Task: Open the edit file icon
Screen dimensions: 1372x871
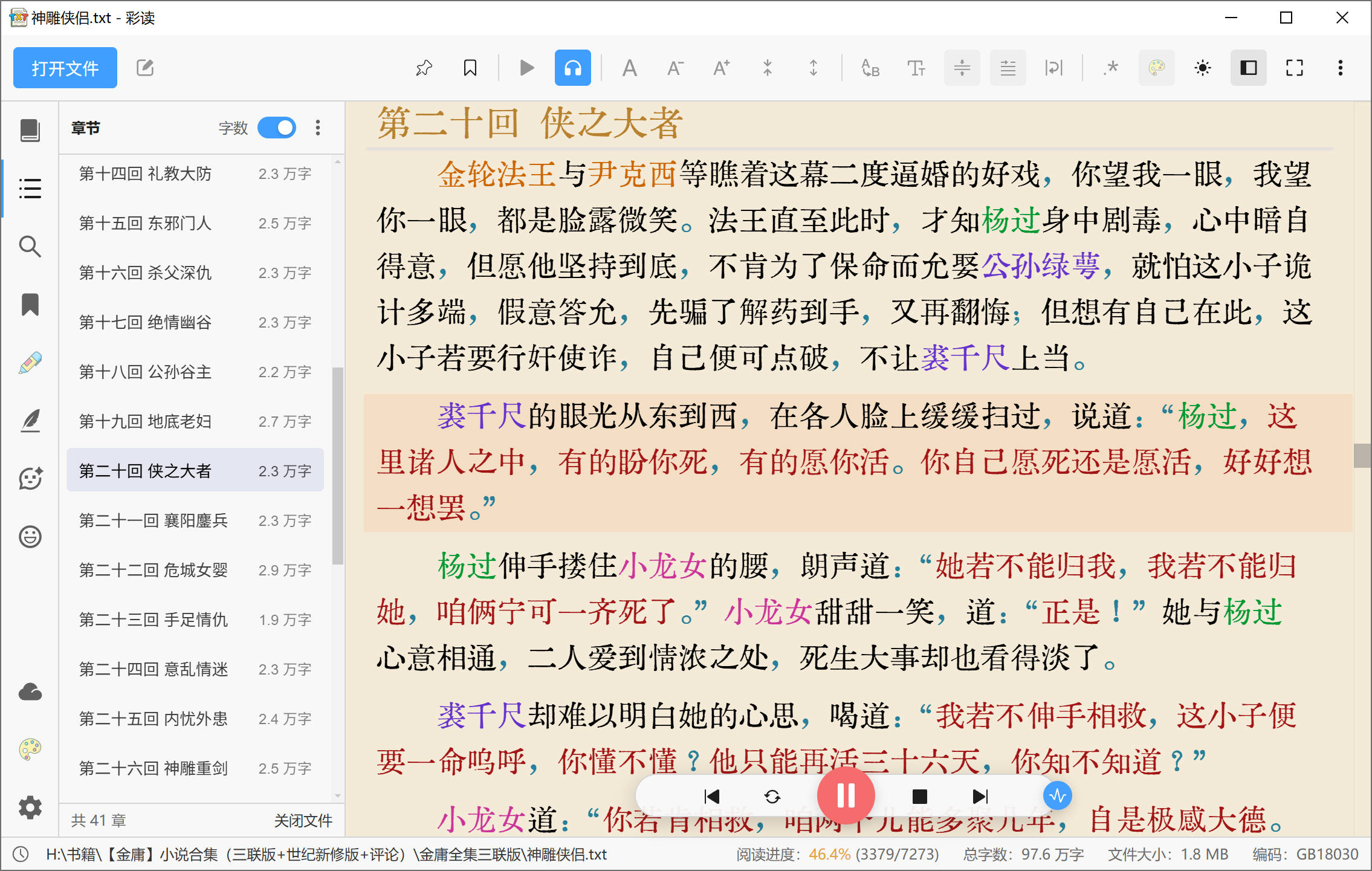Action: point(145,68)
